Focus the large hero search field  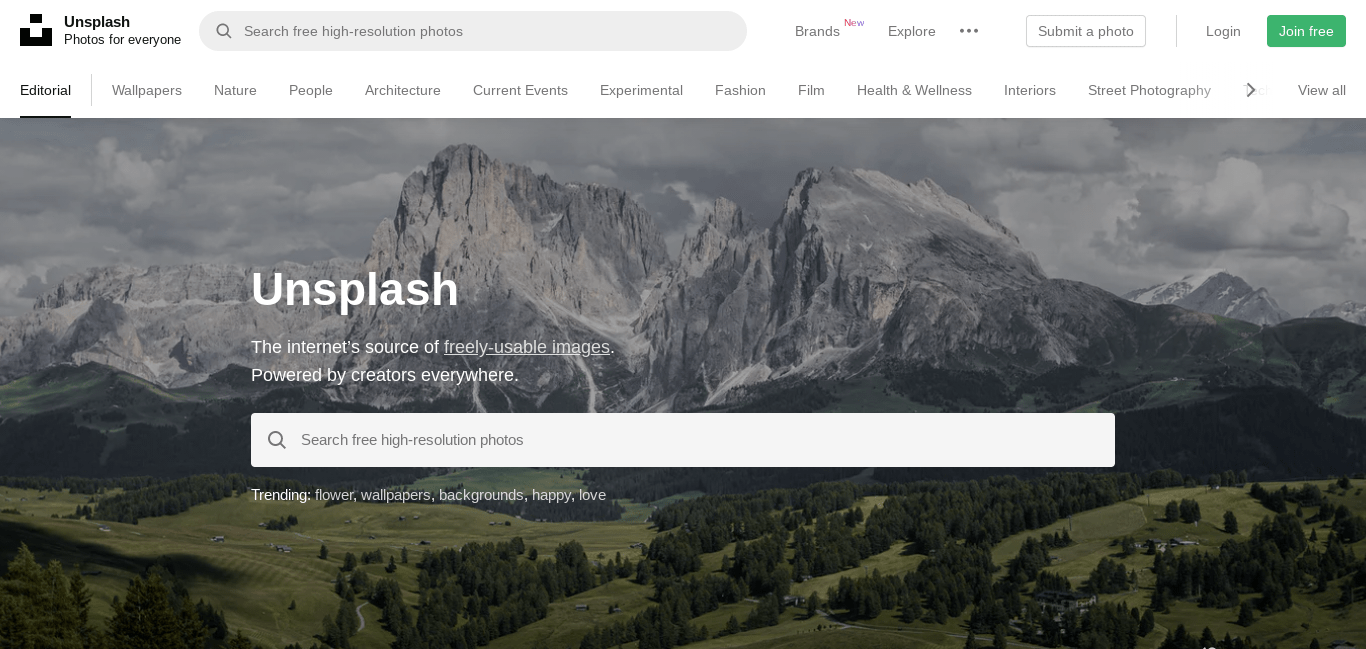point(683,440)
